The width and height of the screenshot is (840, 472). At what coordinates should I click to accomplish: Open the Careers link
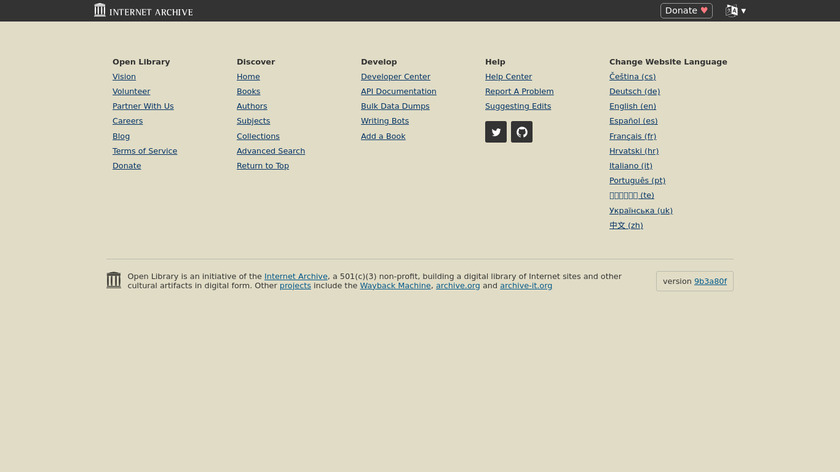click(128, 121)
